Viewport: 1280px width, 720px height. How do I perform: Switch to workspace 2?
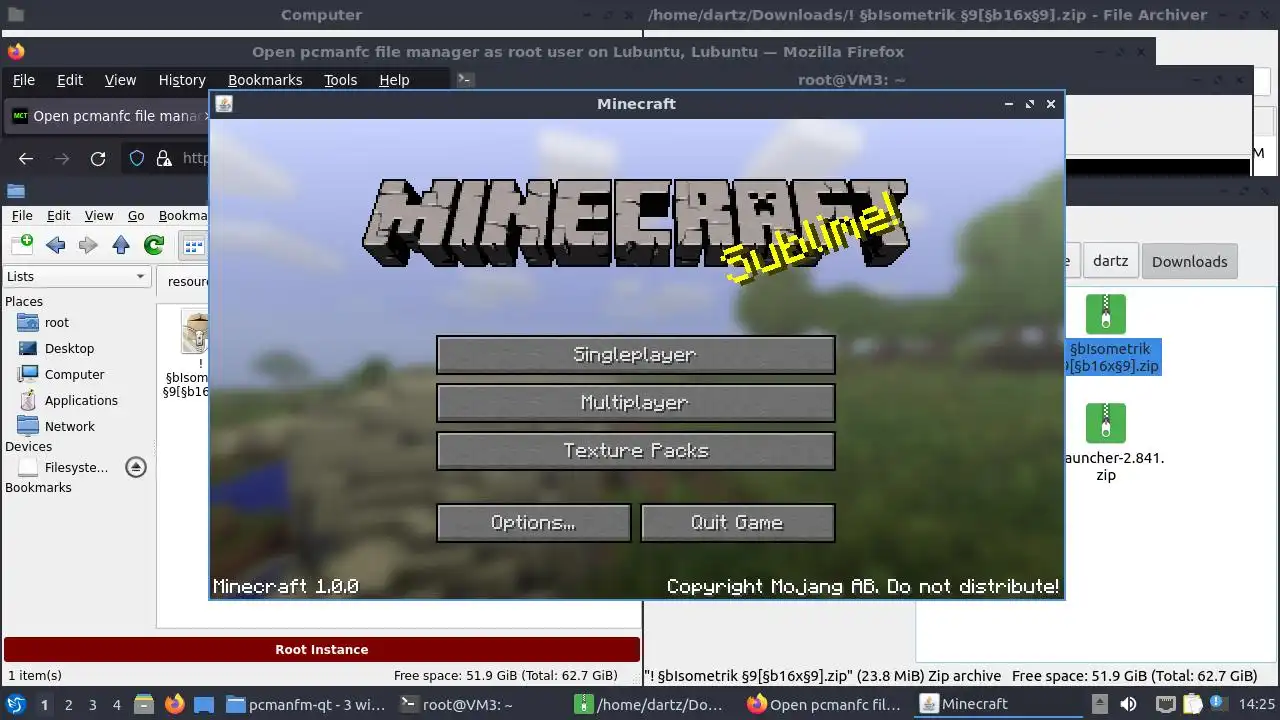pyautogui.click(x=68, y=704)
